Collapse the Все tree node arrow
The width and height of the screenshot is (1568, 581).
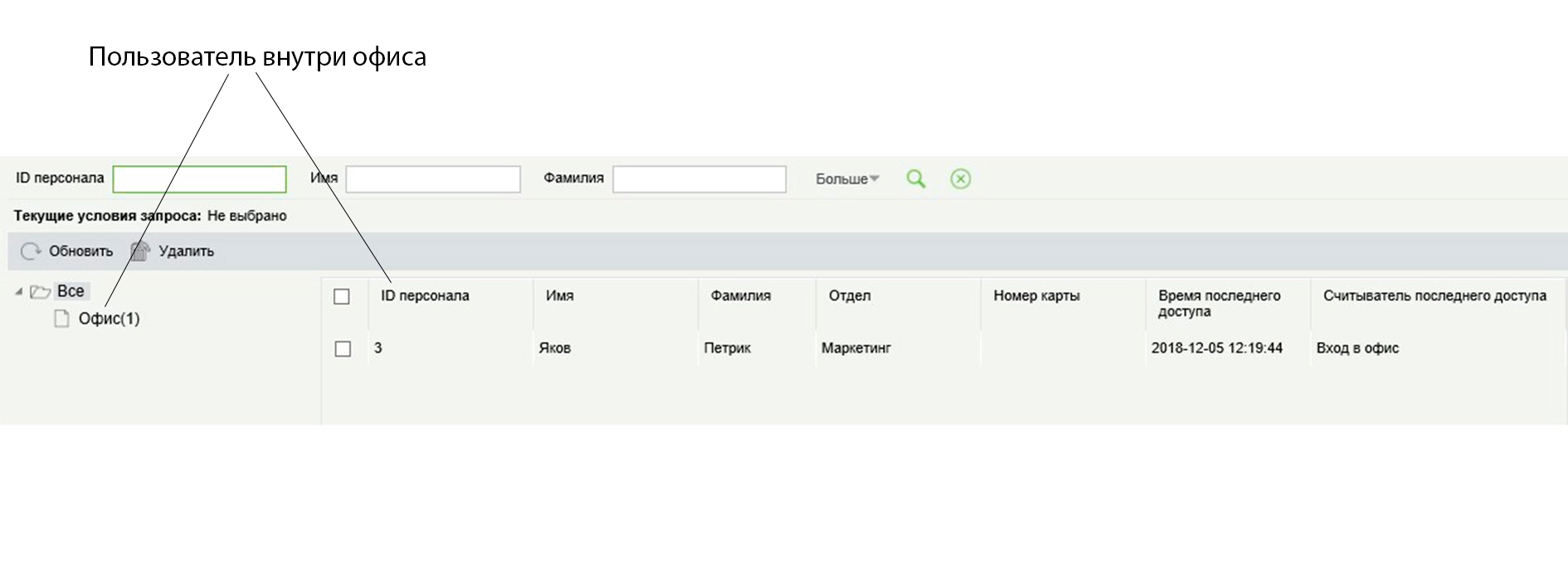pyautogui.click(x=19, y=292)
